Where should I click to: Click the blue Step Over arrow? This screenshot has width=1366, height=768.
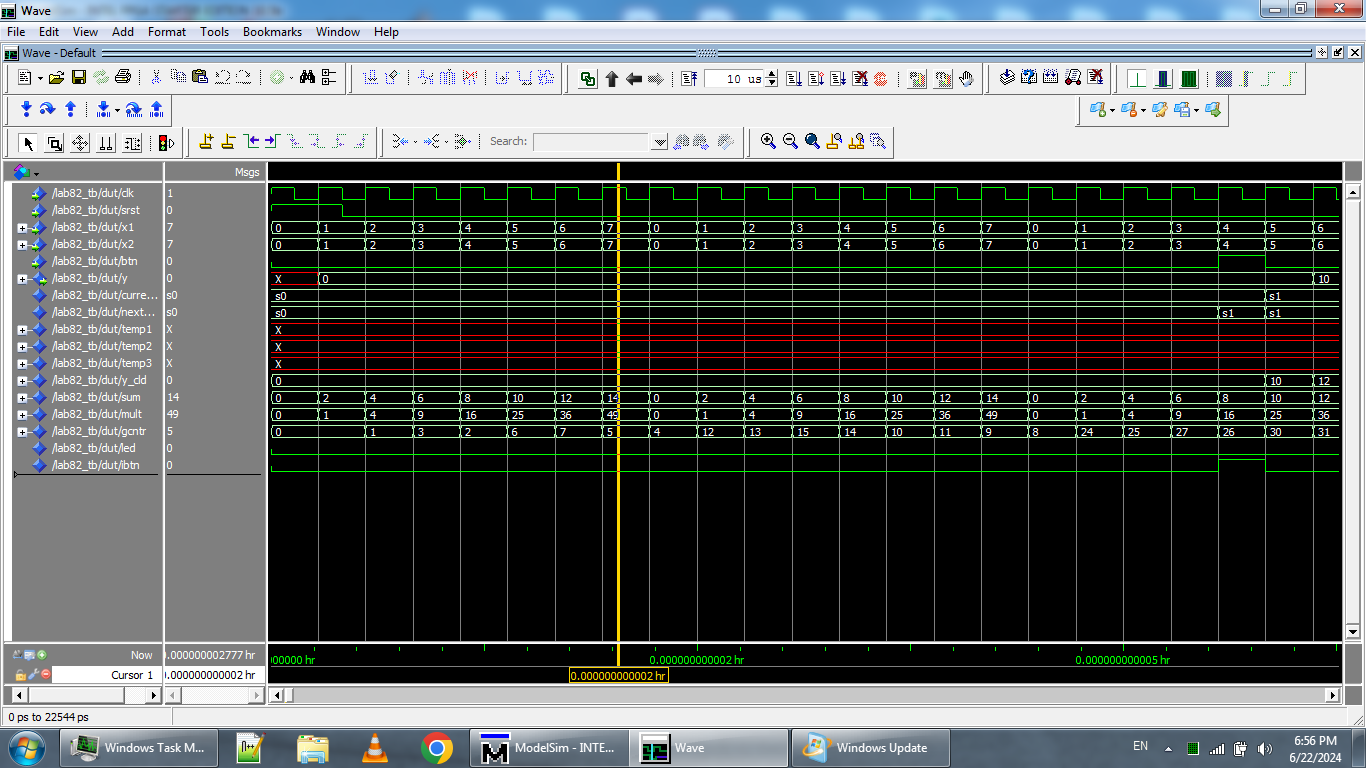47,109
